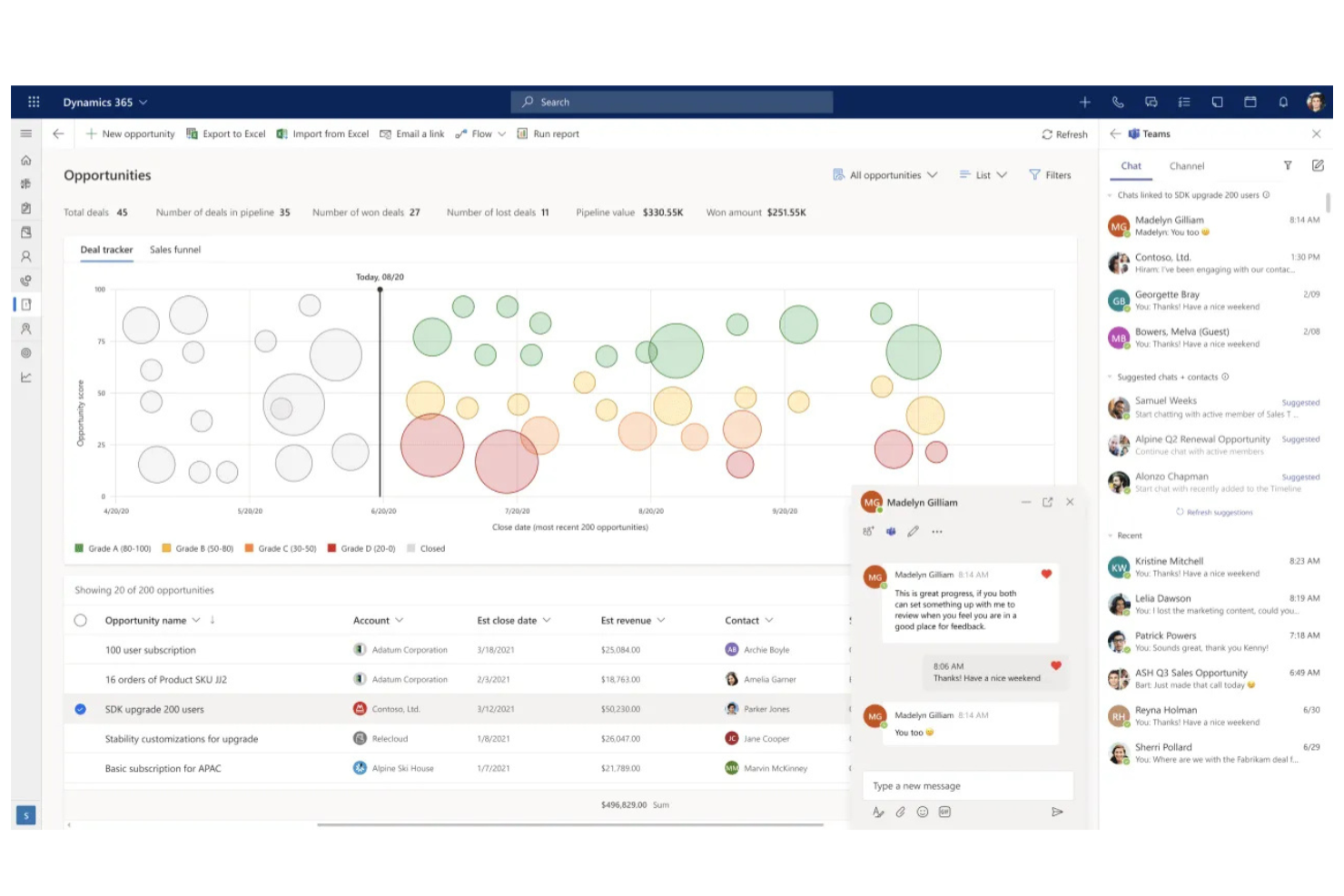Open the Home icon in the sidebar
Viewport: 1344px width, 896px height.
click(26, 160)
